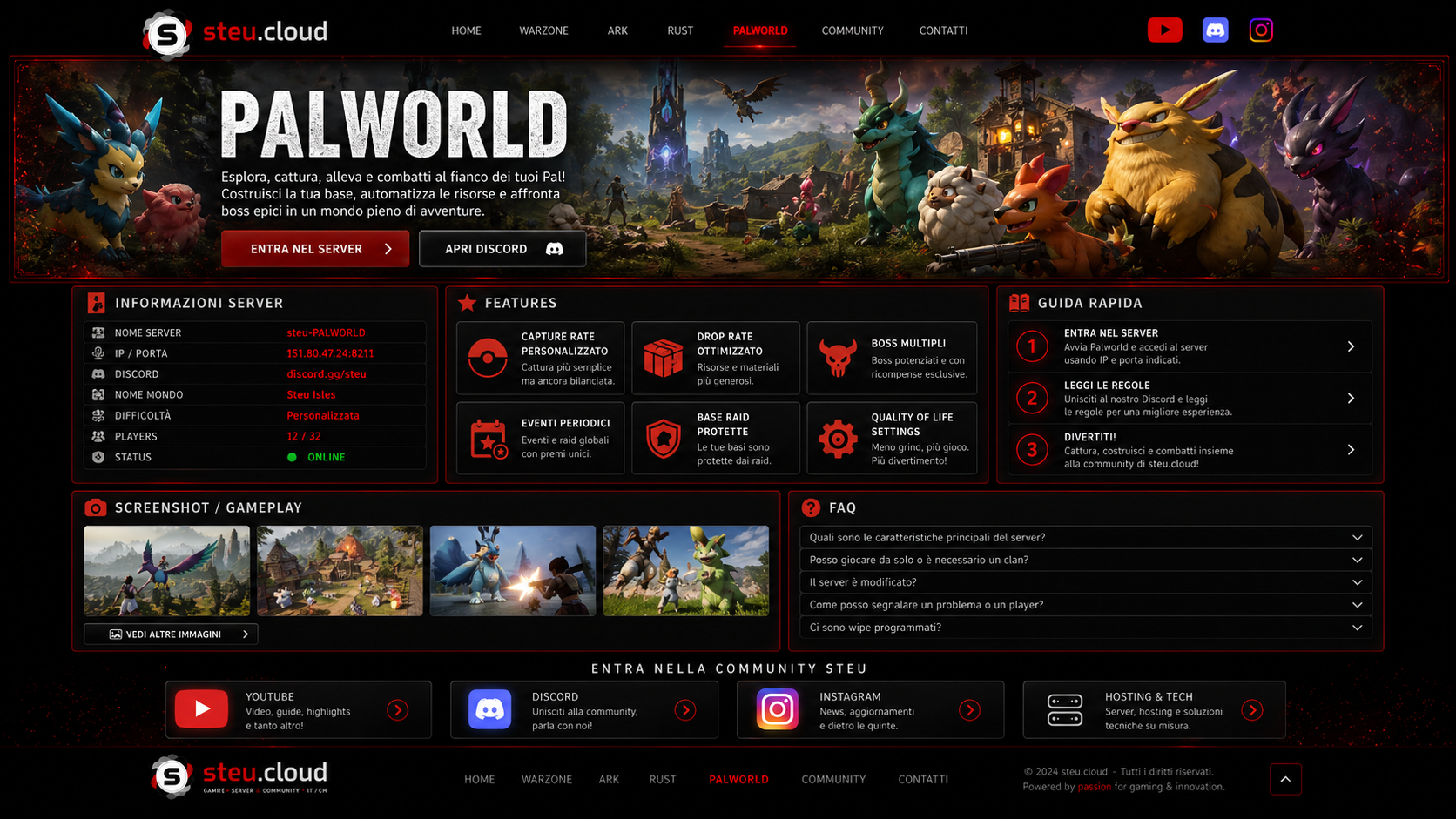Click the large Discord icon in community card
Image resolution: width=1456 pixels, height=819 pixels.
tap(489, 709)
